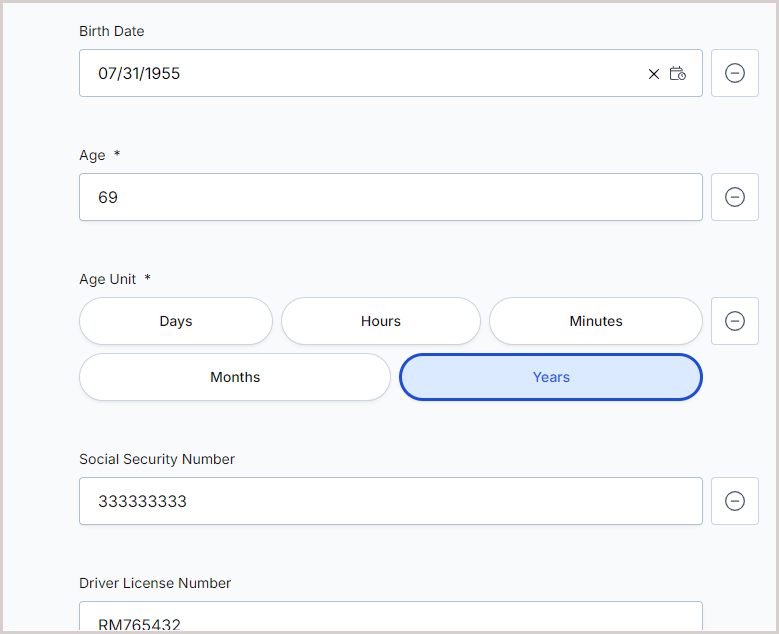Click the Social Security Number label
Image resolution: width=779 pixels, height=634 pixels.
(157, 459)
